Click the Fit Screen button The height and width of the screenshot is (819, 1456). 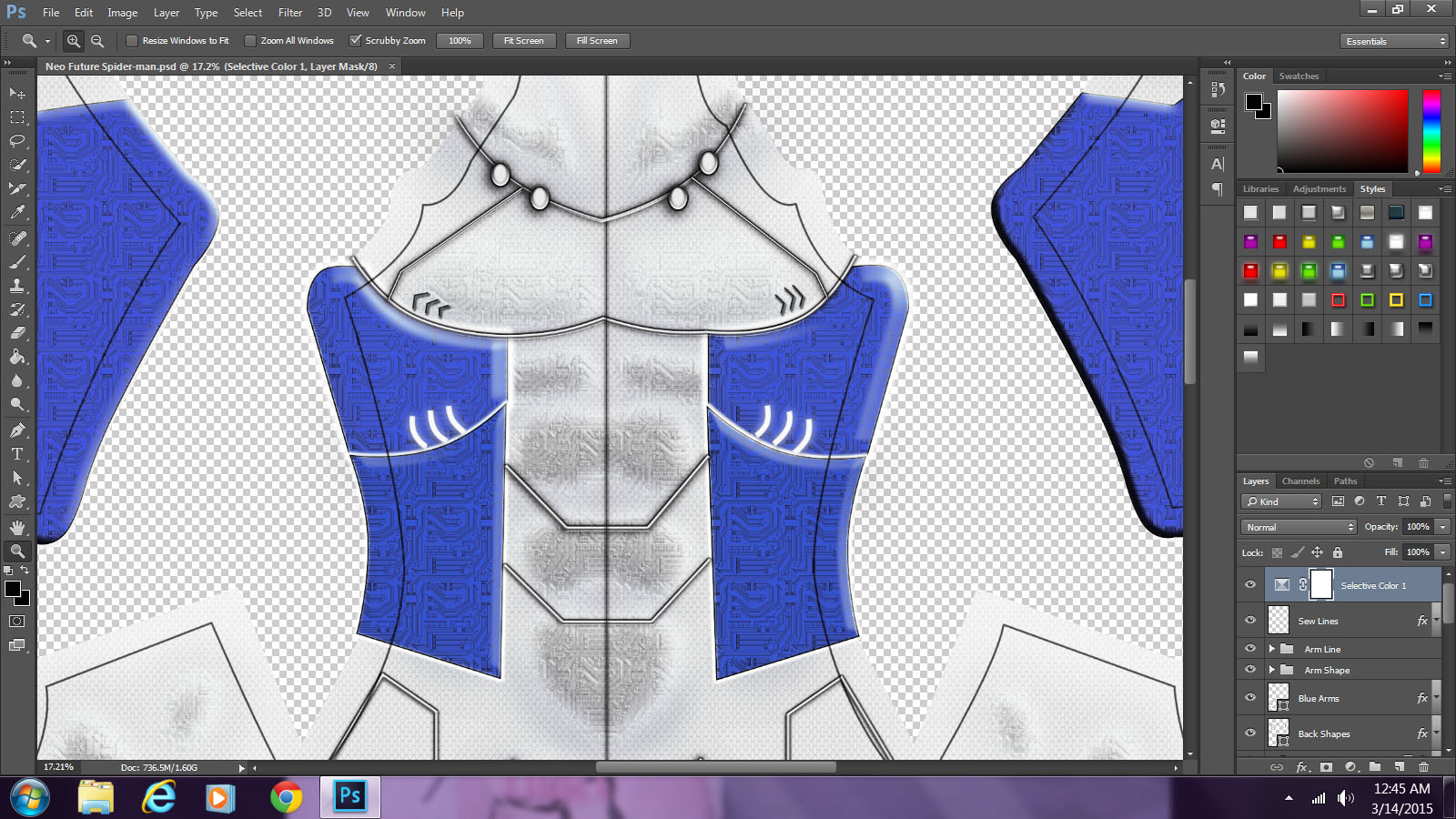point(524,41)
